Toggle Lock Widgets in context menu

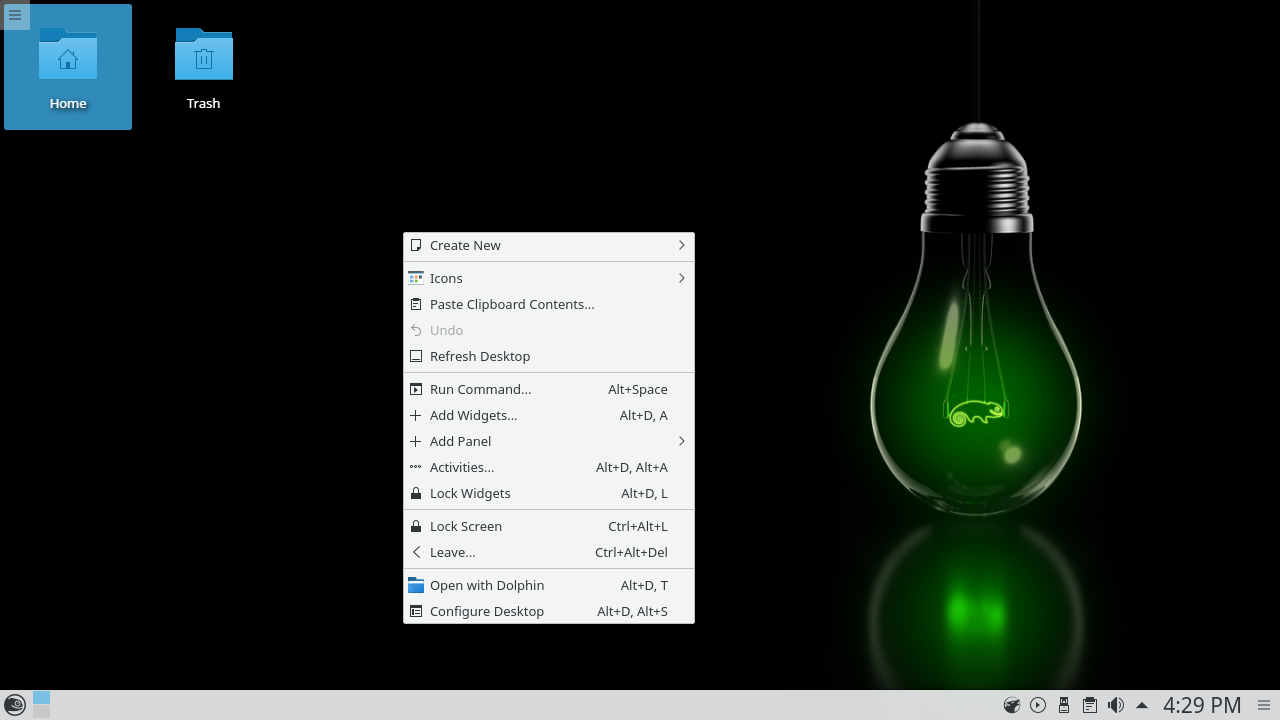coord(470,493)
